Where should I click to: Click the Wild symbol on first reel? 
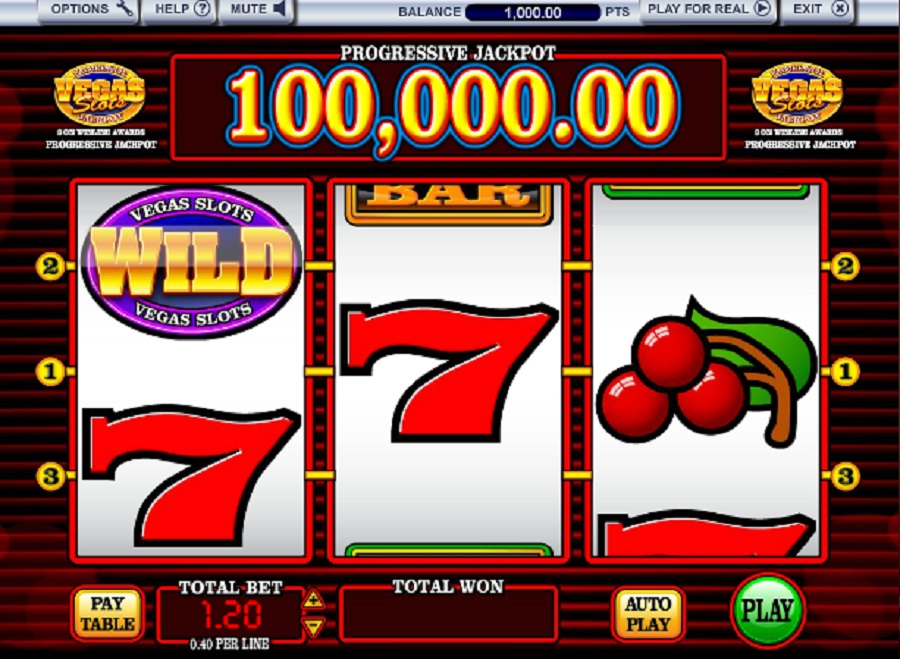pos(192,263)
